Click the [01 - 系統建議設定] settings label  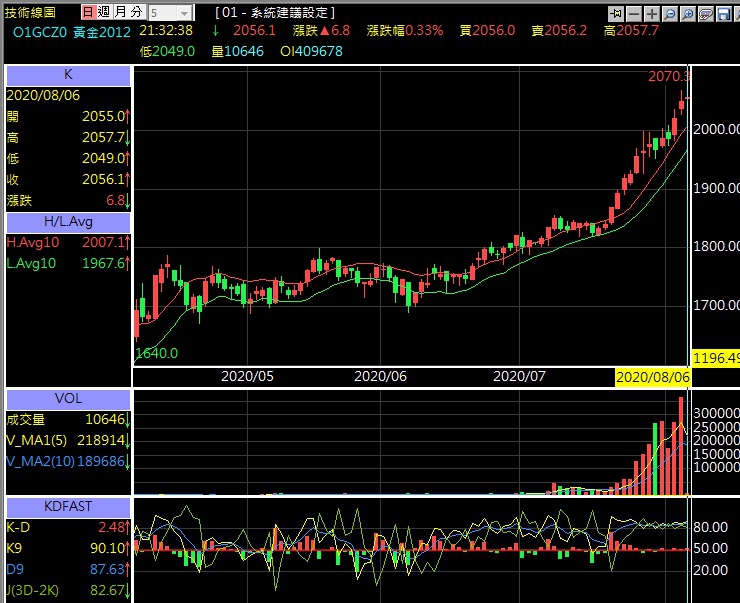[x=275, y=13]
